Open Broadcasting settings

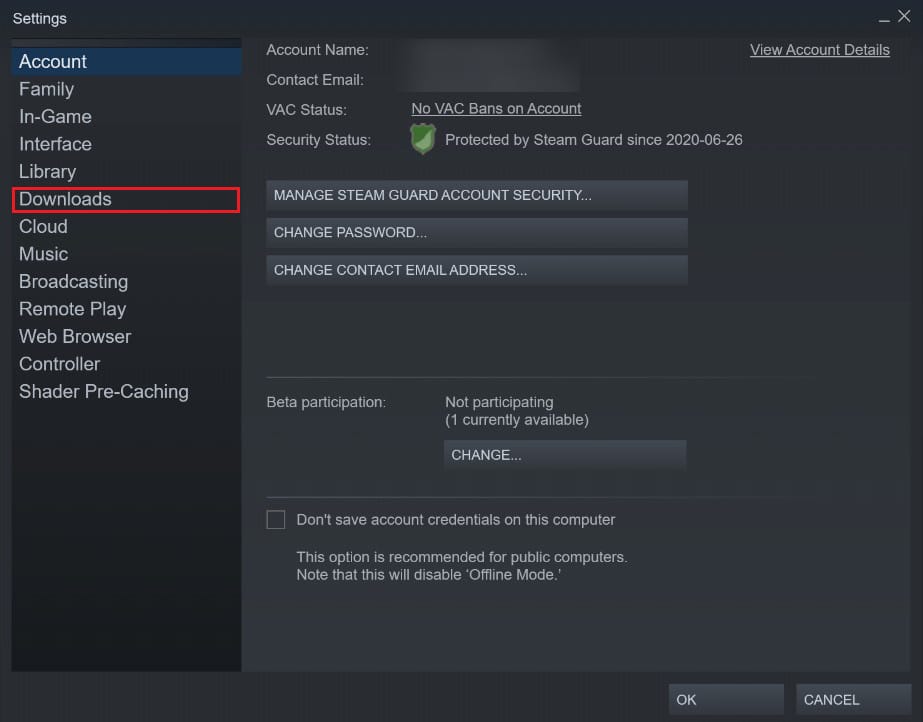point(73,281)
